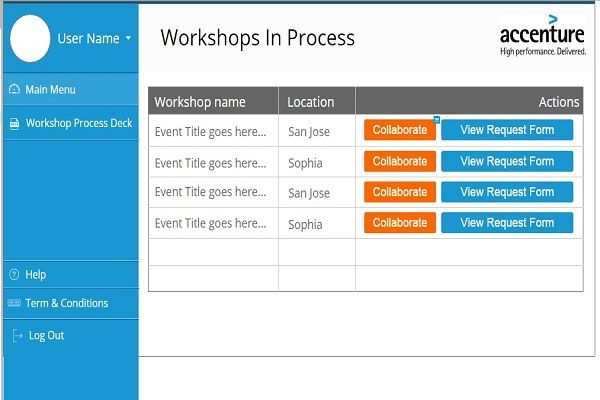Click the Workshop name column header
The image size is (600, 400).
[x=200, y=102]
